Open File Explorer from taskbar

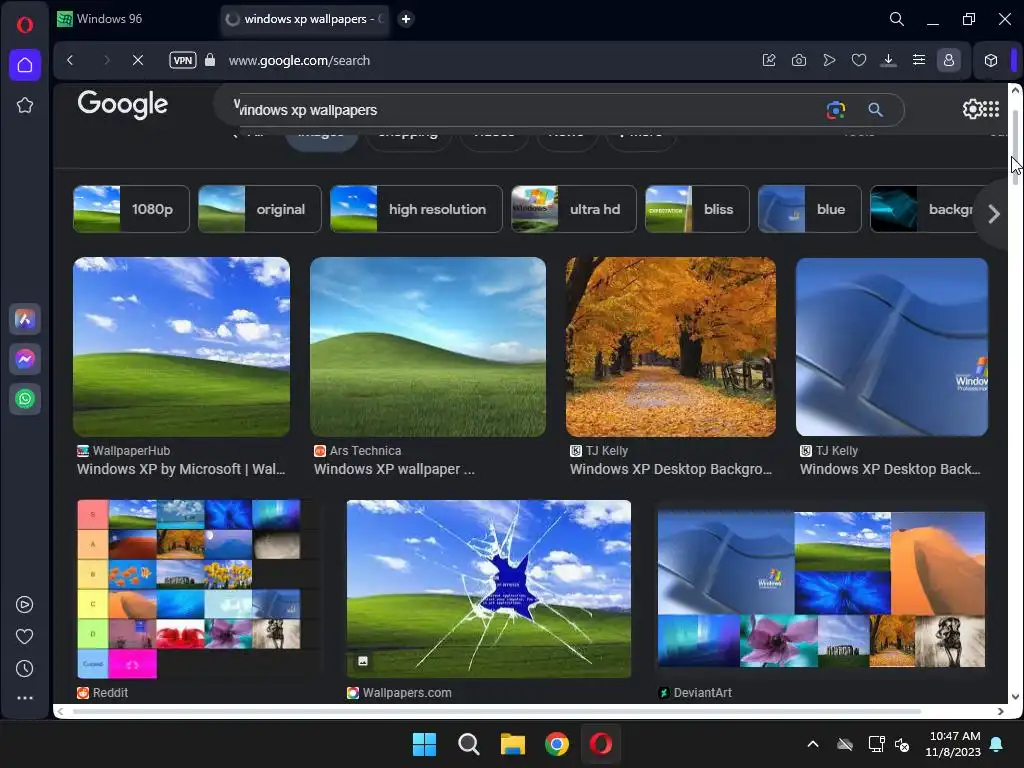pos(513,744)
